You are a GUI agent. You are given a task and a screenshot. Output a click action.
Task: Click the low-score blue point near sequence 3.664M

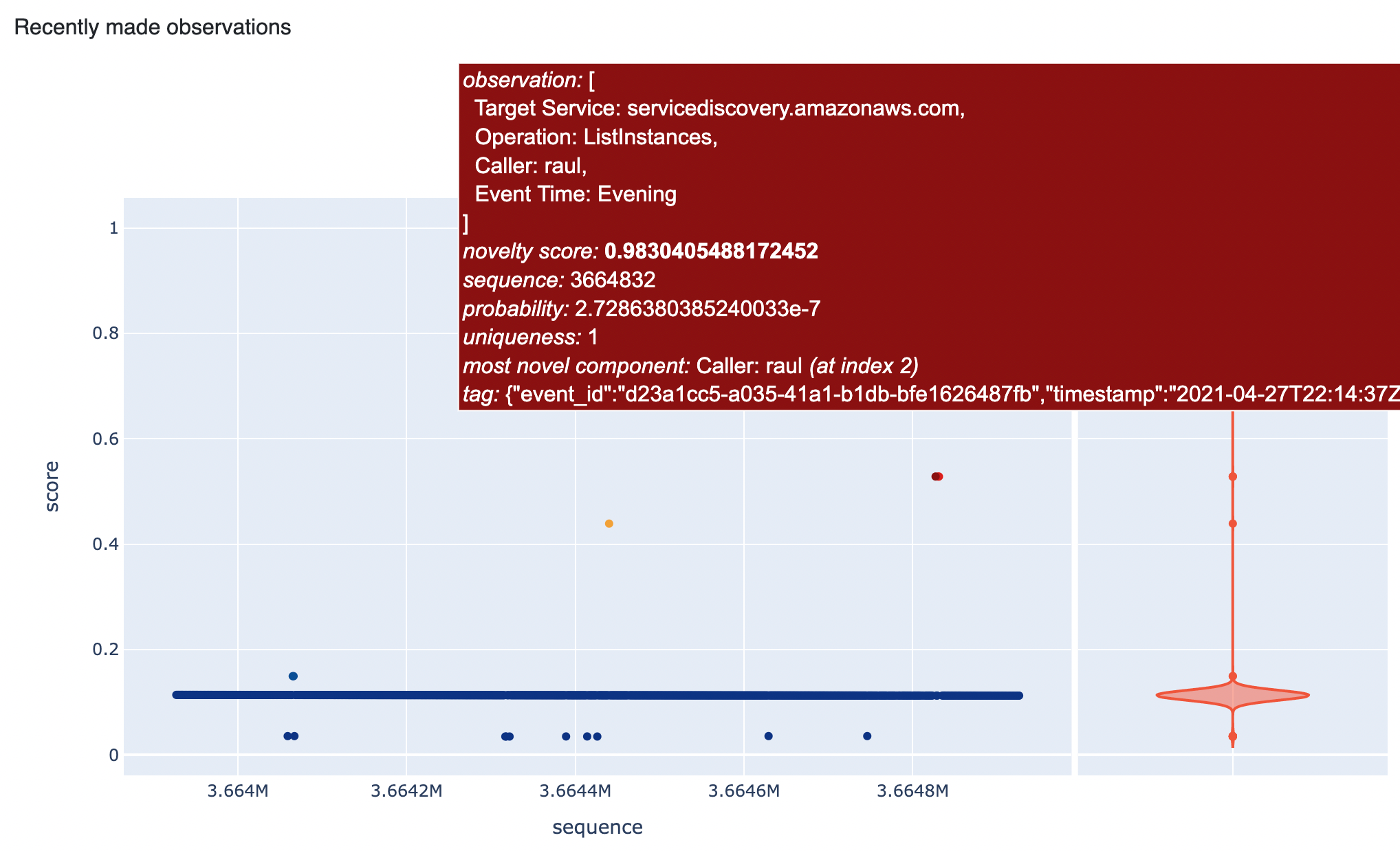click(x=289, y=736)
